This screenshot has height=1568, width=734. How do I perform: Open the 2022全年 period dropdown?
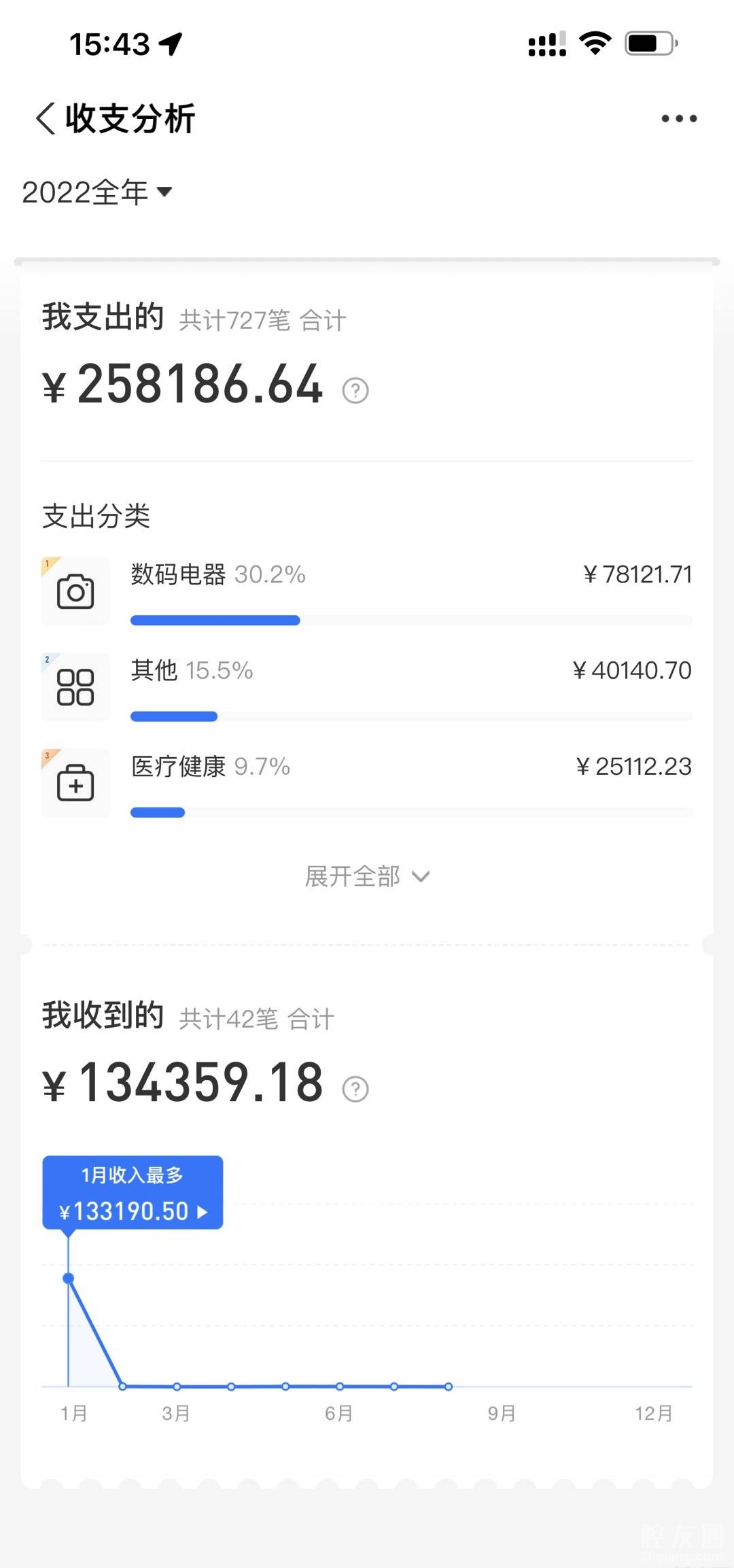pos(97,192)
